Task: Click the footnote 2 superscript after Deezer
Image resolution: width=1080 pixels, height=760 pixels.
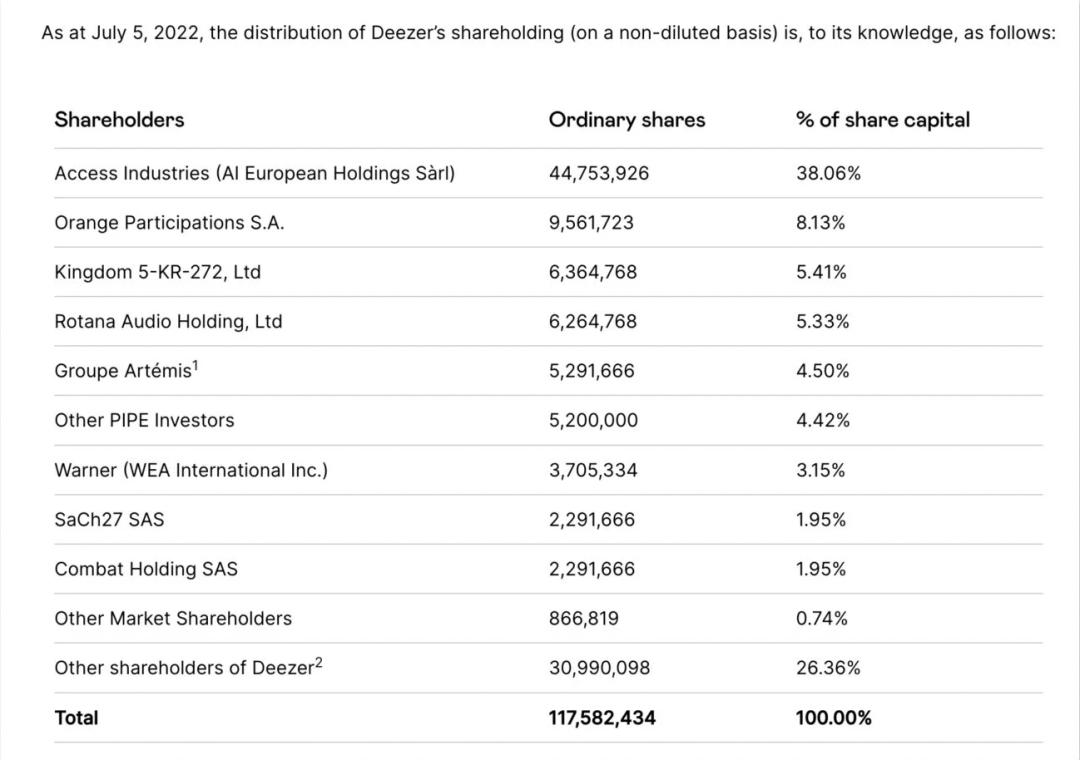Action: coord(319,662)
